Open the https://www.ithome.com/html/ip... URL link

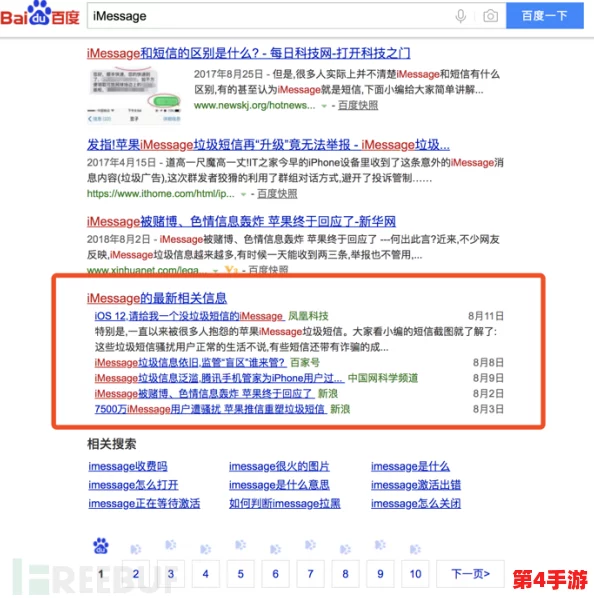[161, 194]
